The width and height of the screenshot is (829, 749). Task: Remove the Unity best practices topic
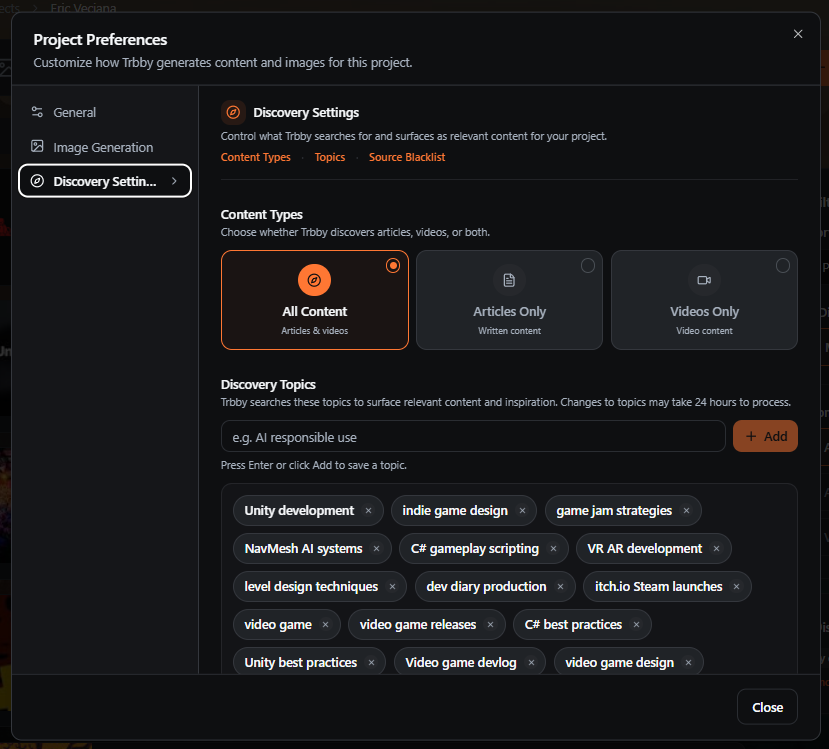(372, 663)
